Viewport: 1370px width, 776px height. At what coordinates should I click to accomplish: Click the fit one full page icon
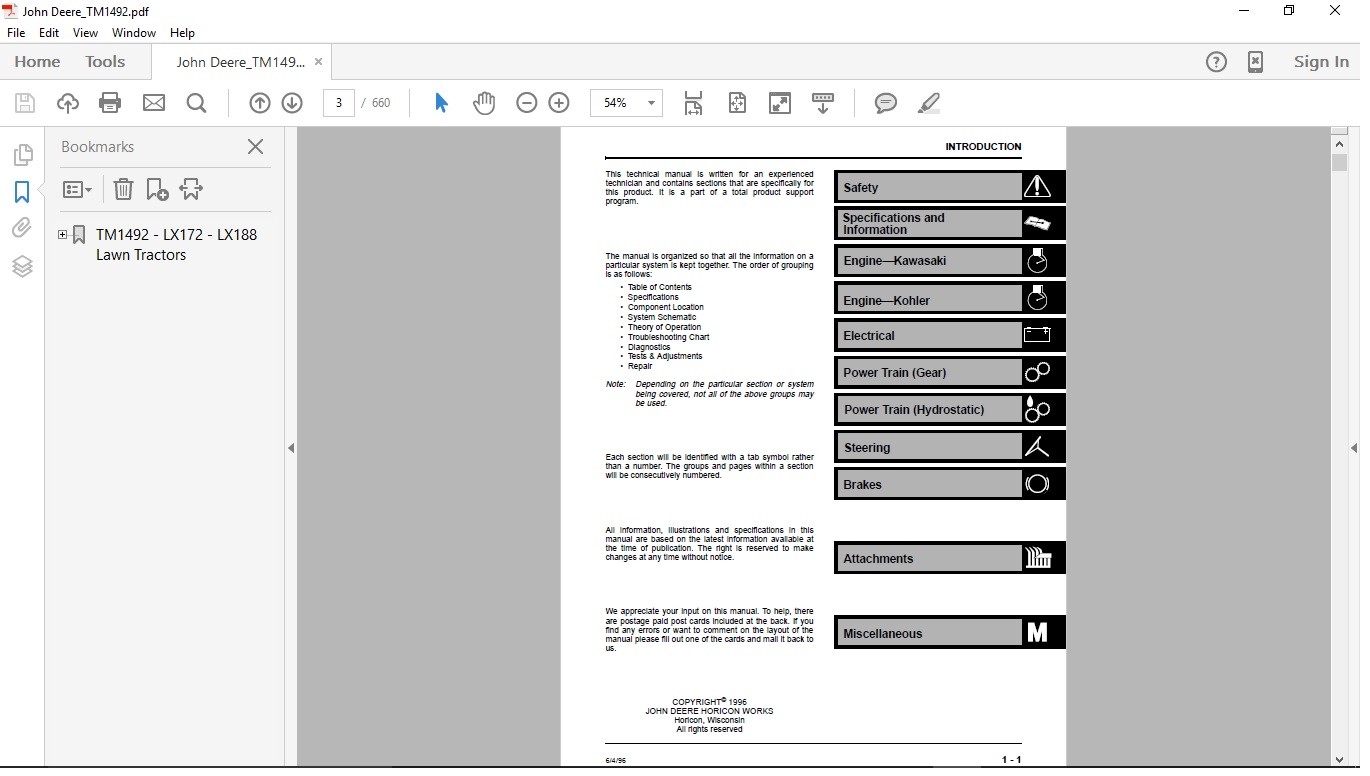click(x=737, y=103)
